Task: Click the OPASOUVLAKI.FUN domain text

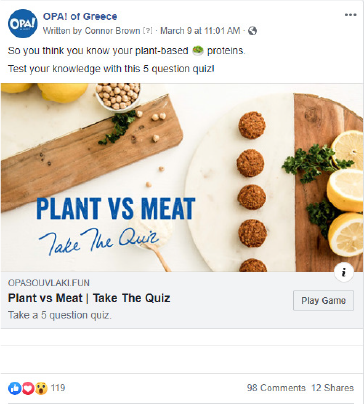Action: pos(49,283)
